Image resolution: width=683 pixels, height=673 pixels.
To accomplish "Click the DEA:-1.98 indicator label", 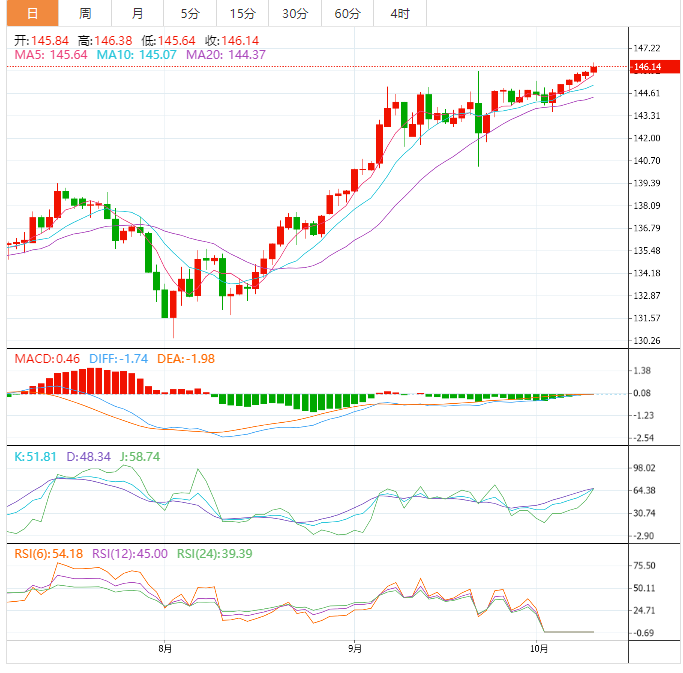I will pyautogui.click(x=186, y=359).
